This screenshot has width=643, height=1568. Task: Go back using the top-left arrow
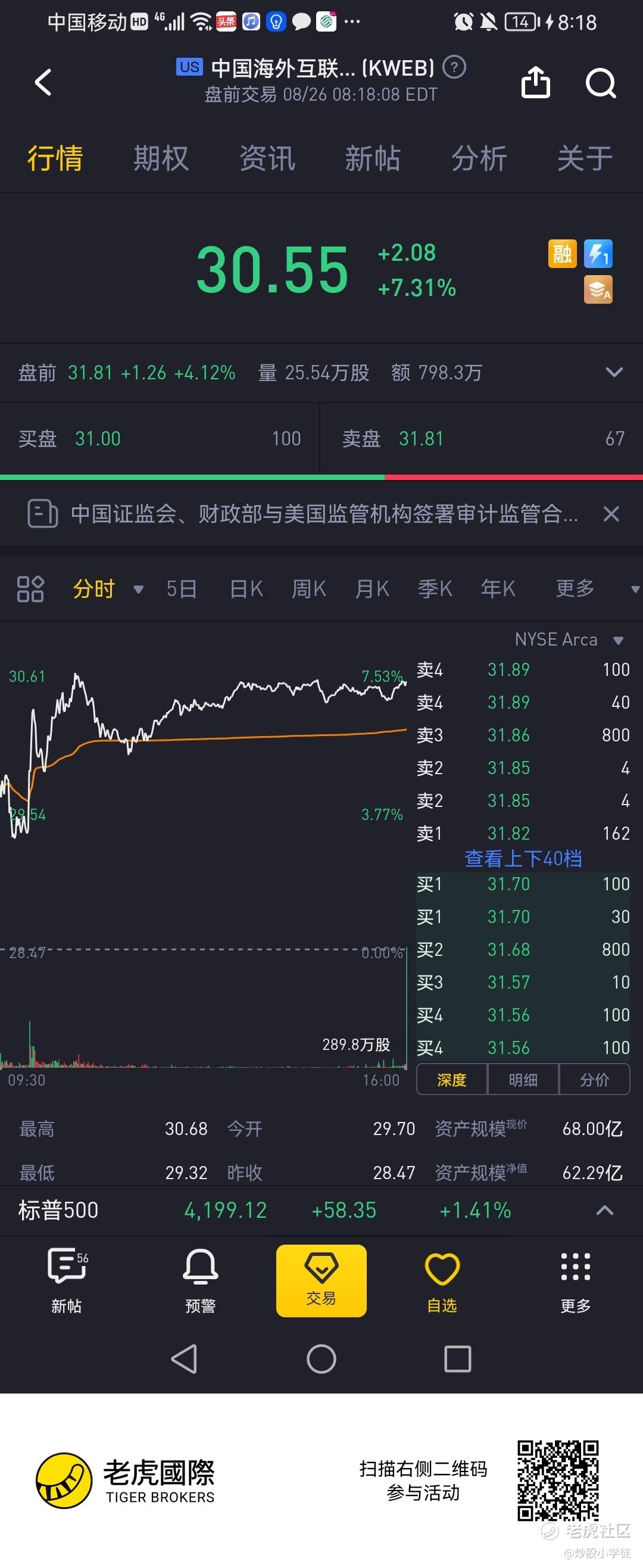[x=43, y=82]
